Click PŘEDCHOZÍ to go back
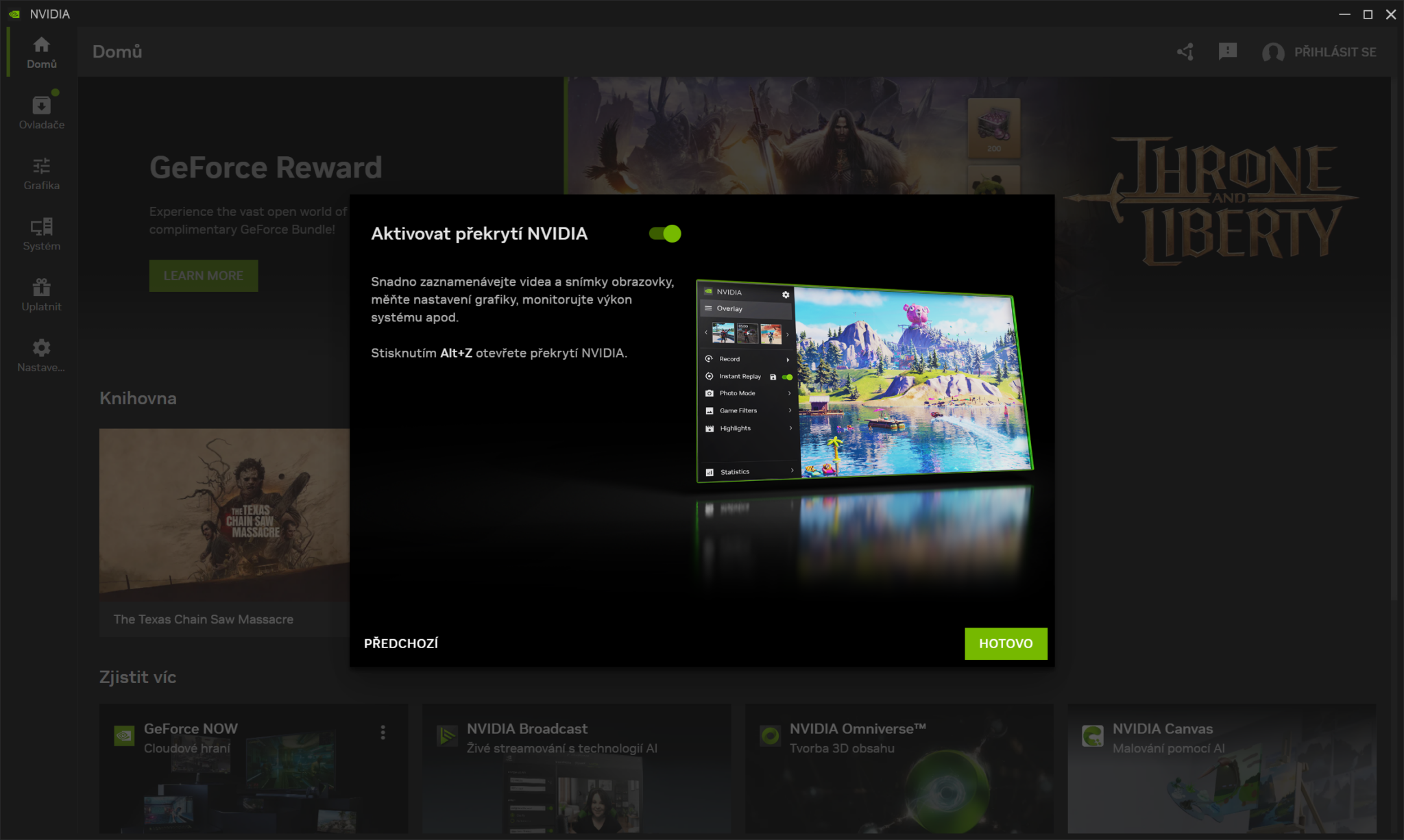Viewport: 1404px width, 840px height. [401, 643]
